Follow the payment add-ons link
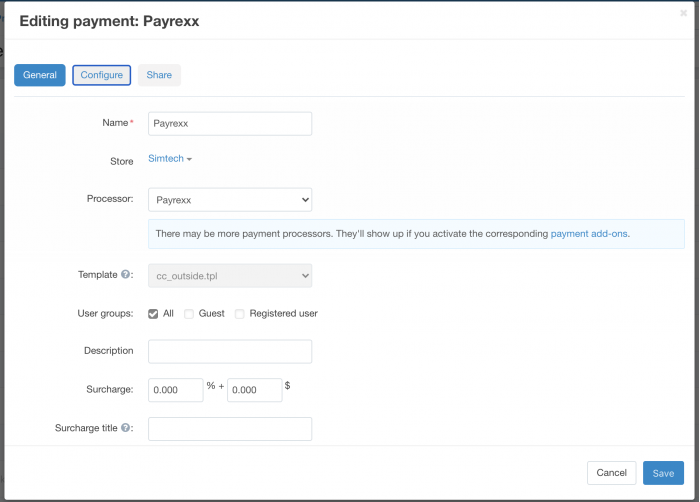Screen dimensions: 700x502 [x=589, y=234]
